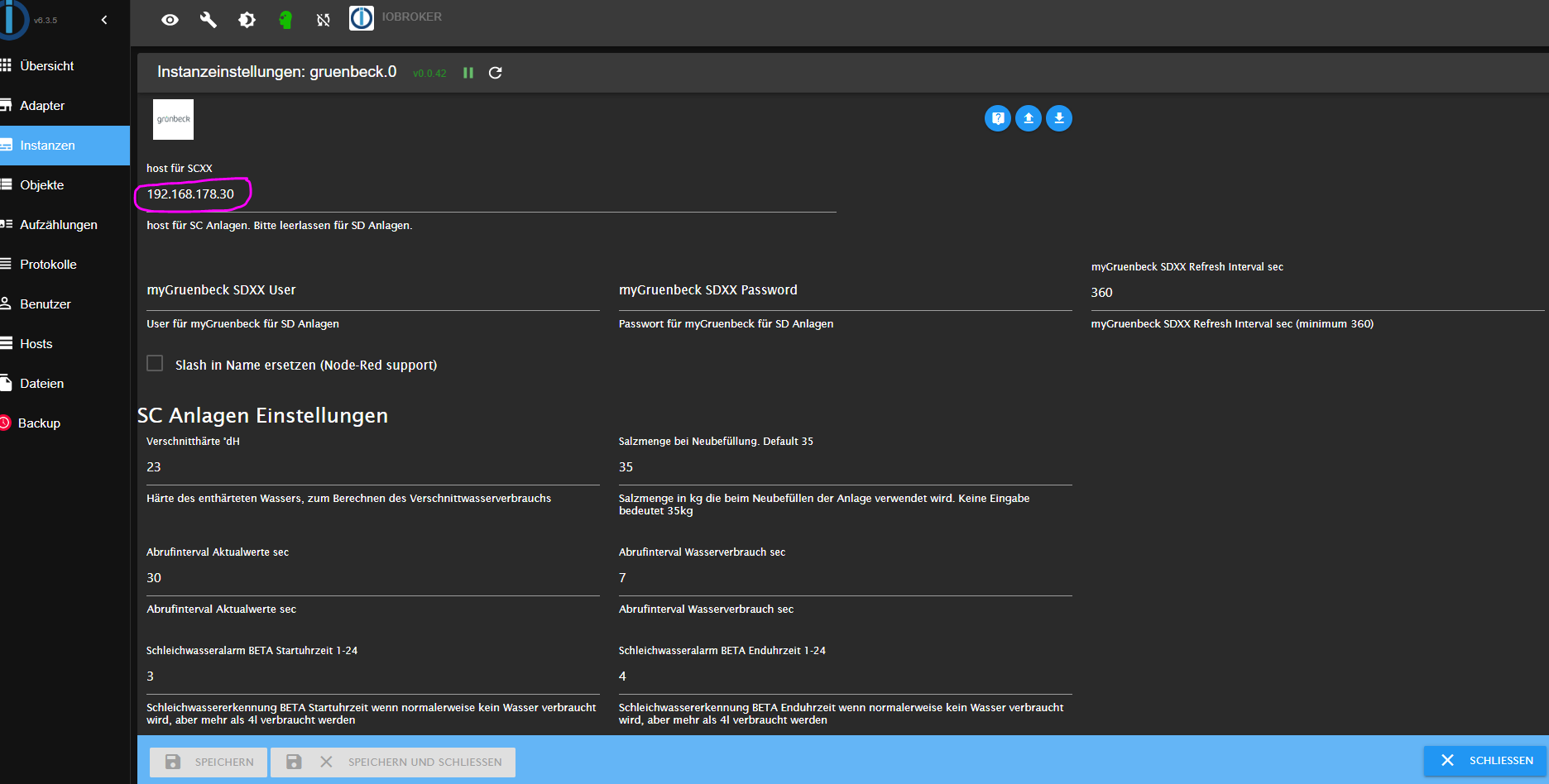Click the v0.0.42 version label

pyautogui.click(x=429, y=74)
